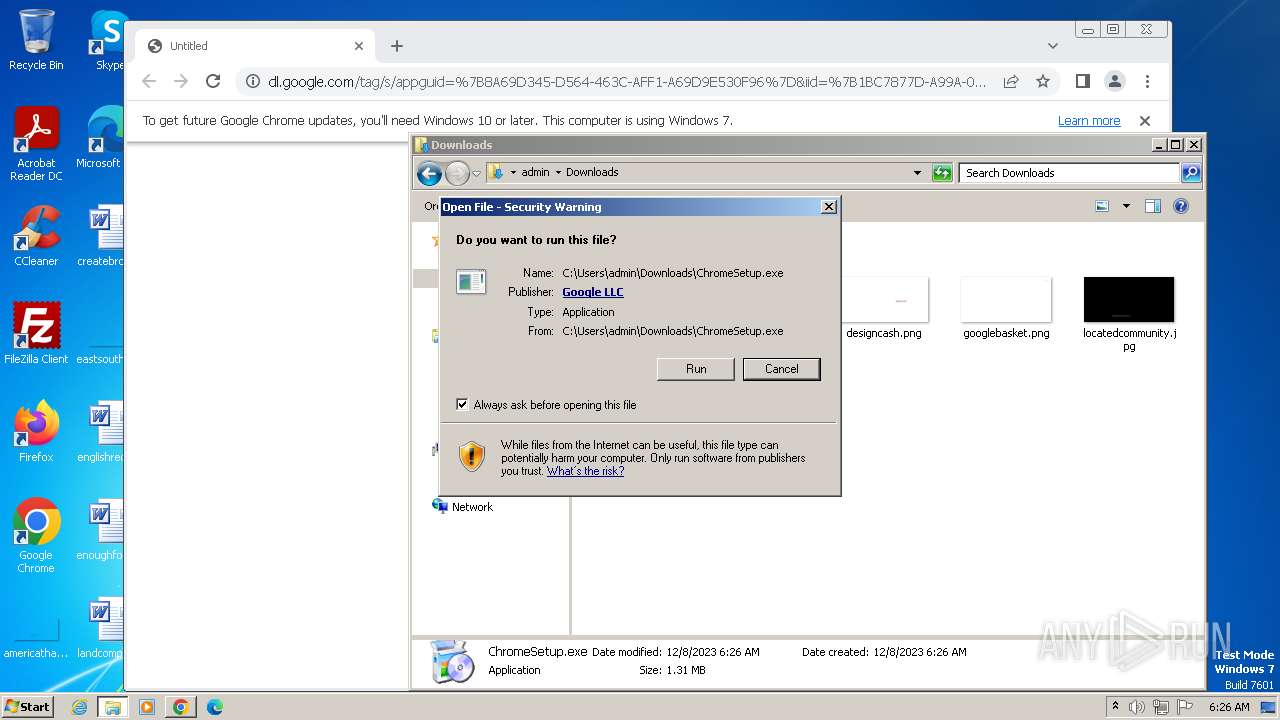Open the volume control in the tray
The width and height of the screenshot is (1280, 720).
coord(1137,707)
